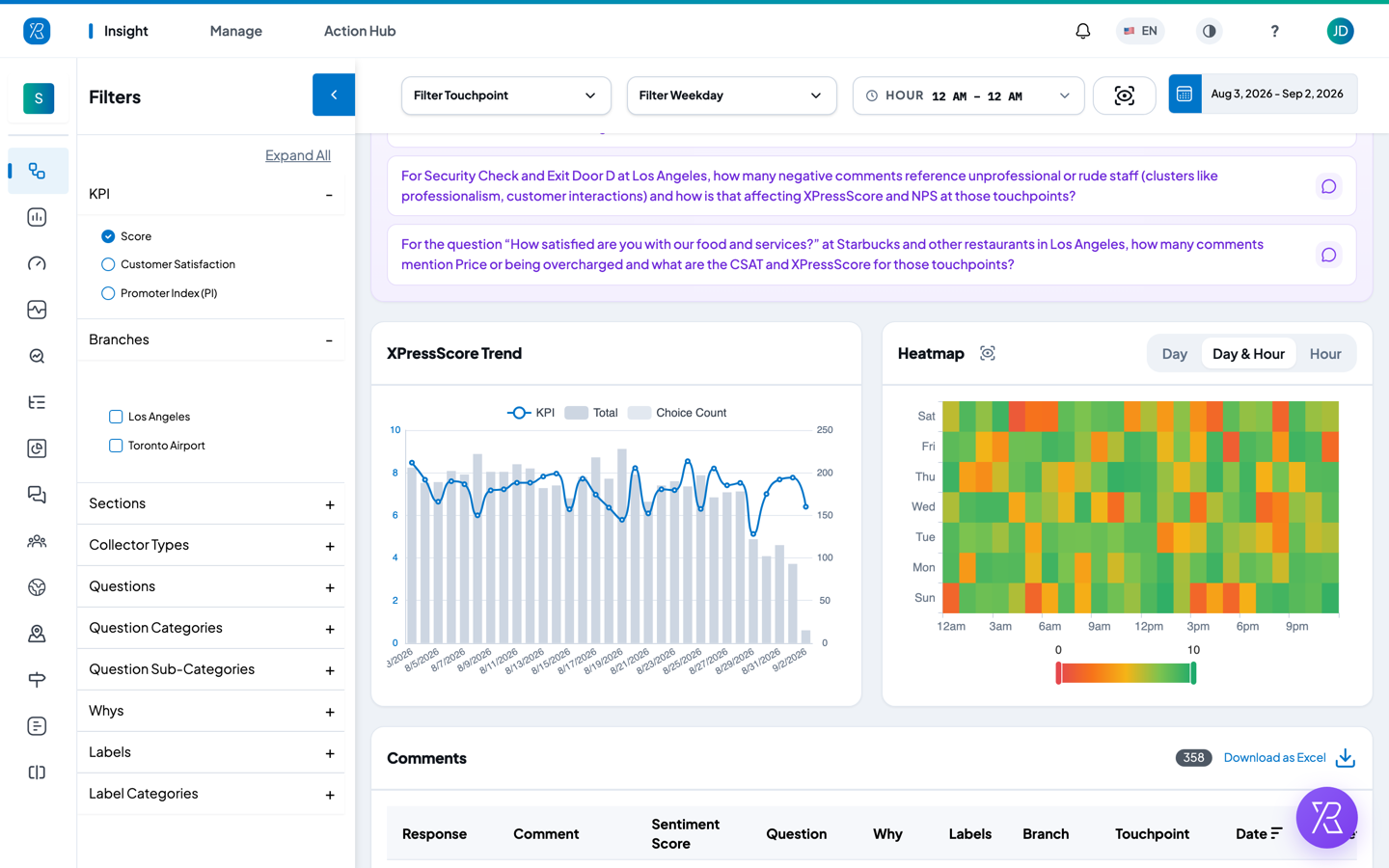The width and height of the screenshot is (1389, 868).
Task: Open the date range Aug 3 – Sep 2 picker
Action: (1263, 94)
